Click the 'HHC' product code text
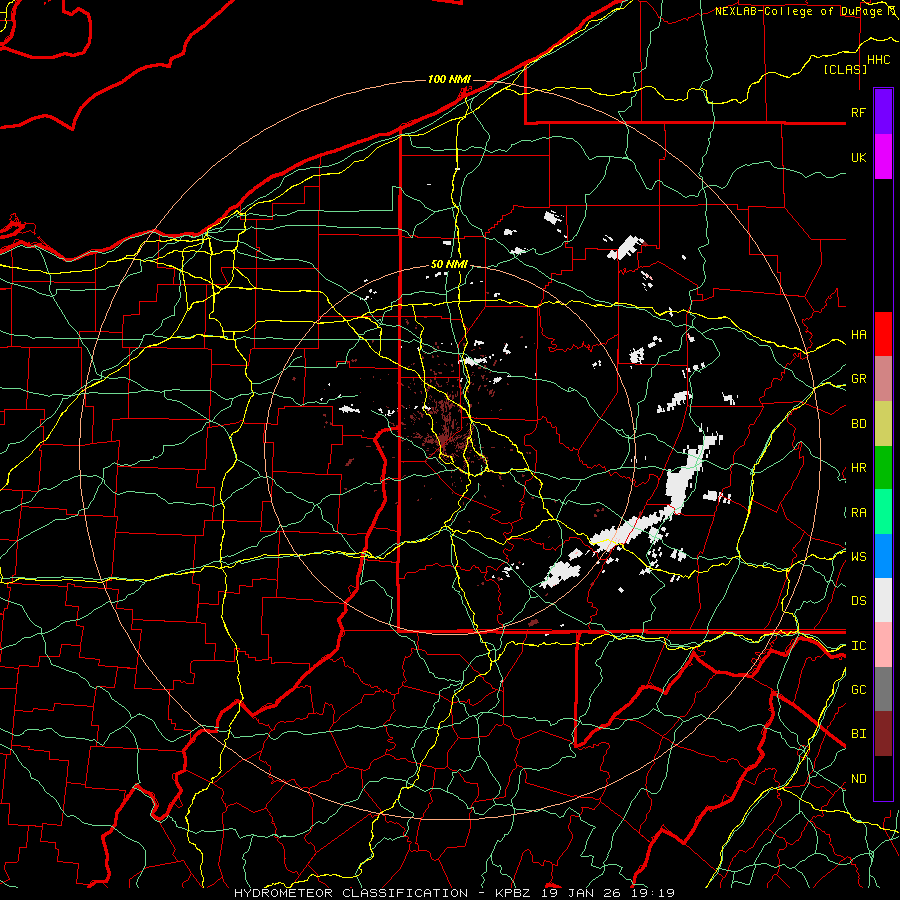 878,60
